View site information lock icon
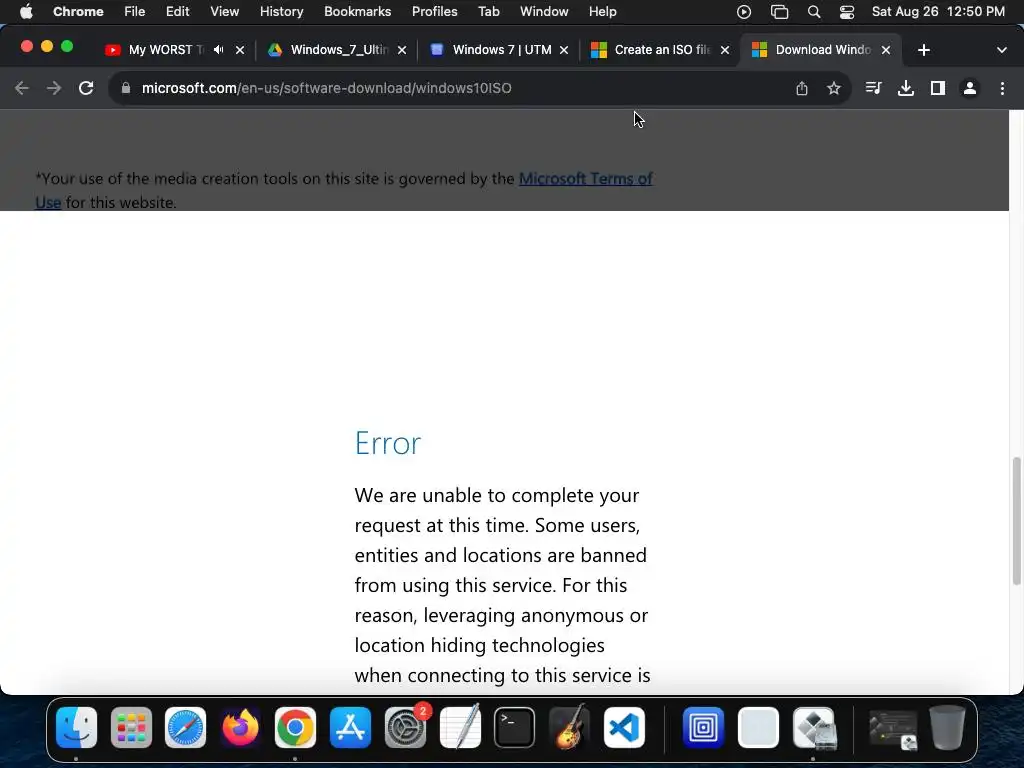 click(126, 88)
